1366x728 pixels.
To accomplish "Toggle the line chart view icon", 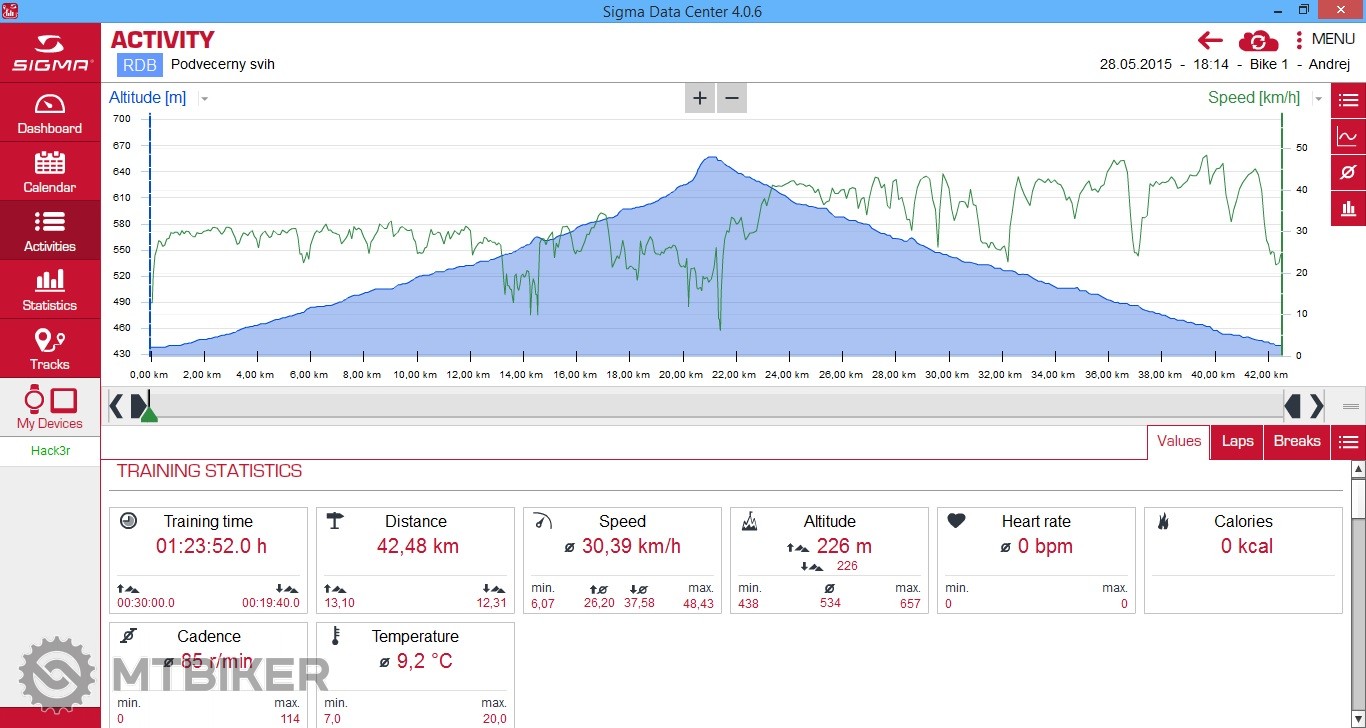I will 1348,136.
